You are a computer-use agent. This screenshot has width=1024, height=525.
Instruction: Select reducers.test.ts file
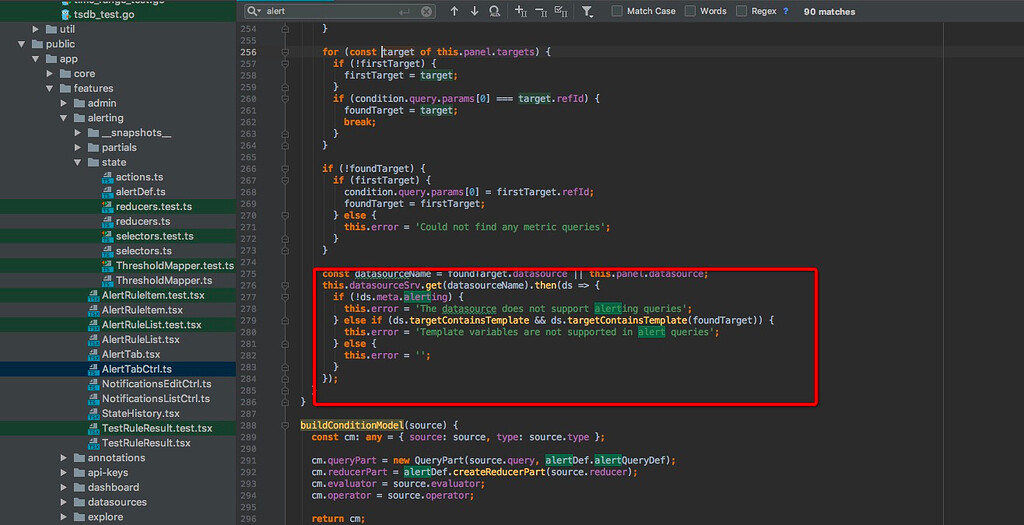(153, 207)
